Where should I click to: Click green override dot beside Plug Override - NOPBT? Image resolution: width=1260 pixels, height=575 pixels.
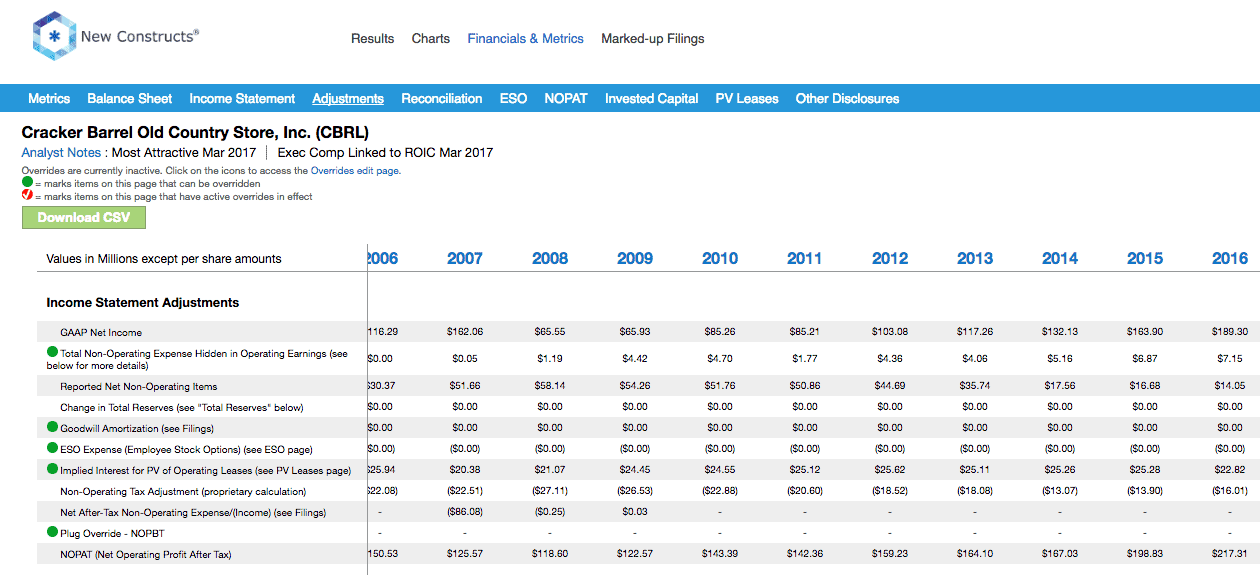click(53, 532)
